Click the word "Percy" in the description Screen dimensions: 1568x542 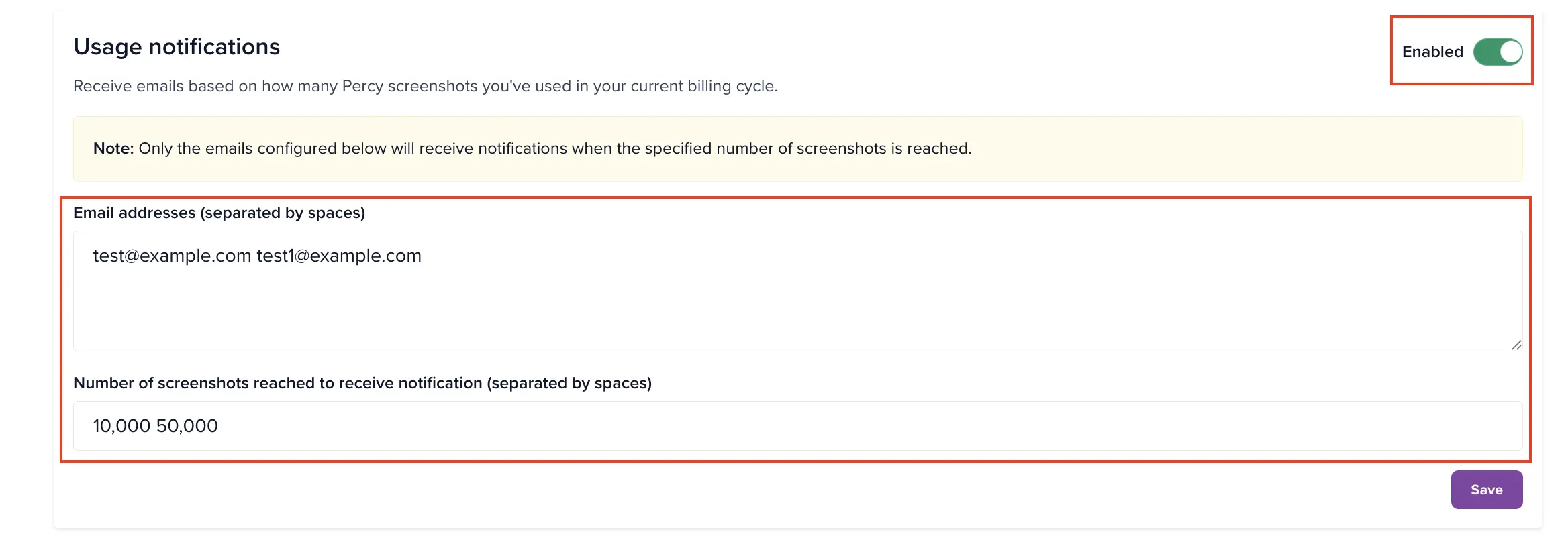(362, 87)
